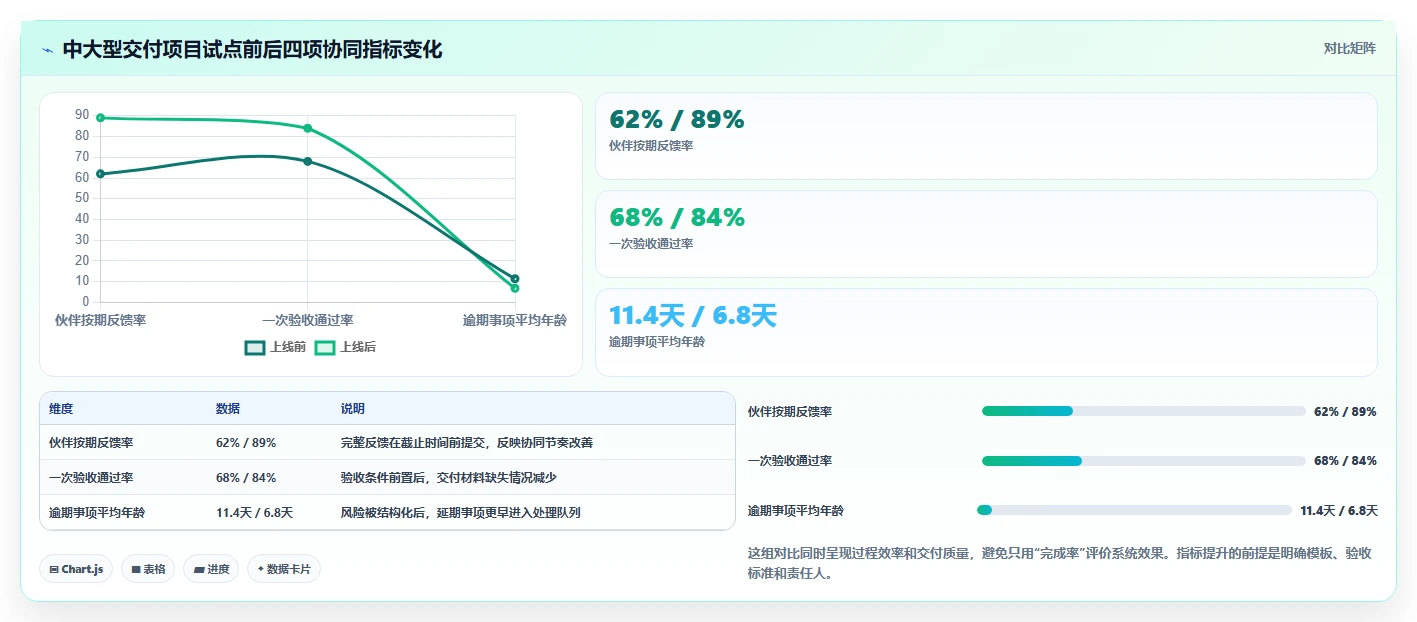Viewport: 1417px width, 622px height.
Task: Click the 数据卡片 chip
Action: tap(284, 569)
